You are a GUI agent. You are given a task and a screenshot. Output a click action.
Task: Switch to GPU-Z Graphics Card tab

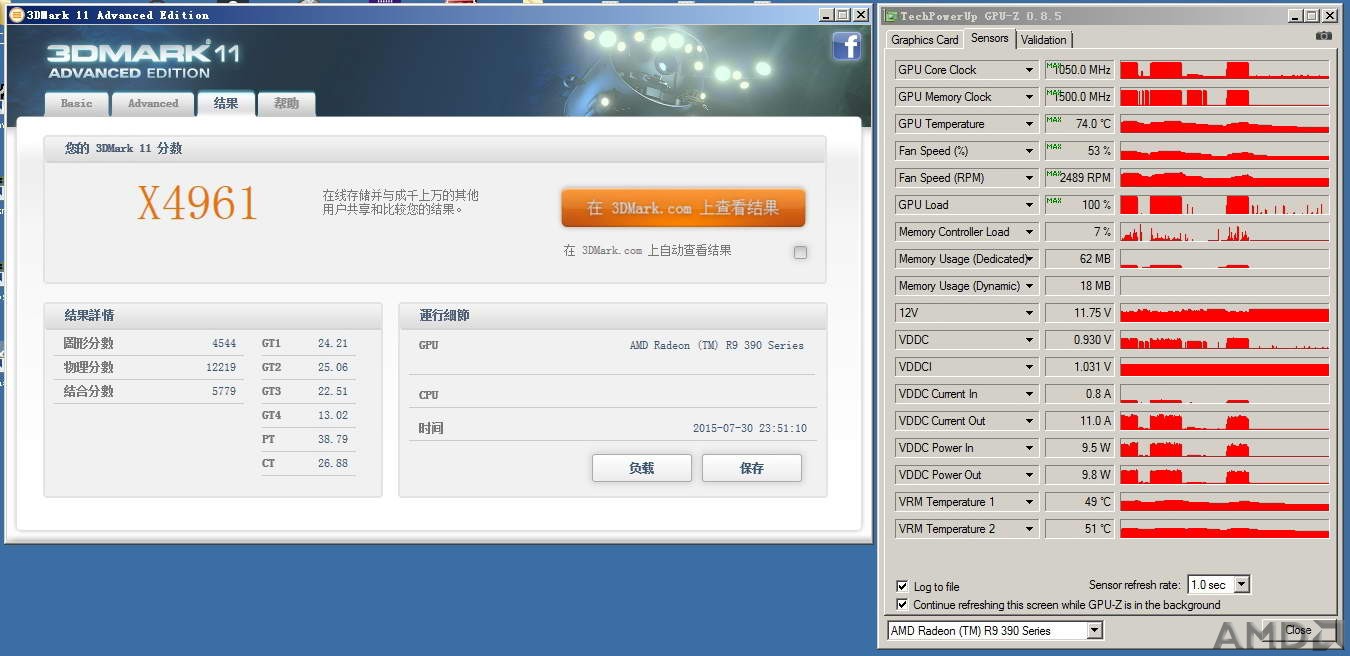tap(925, 40)
